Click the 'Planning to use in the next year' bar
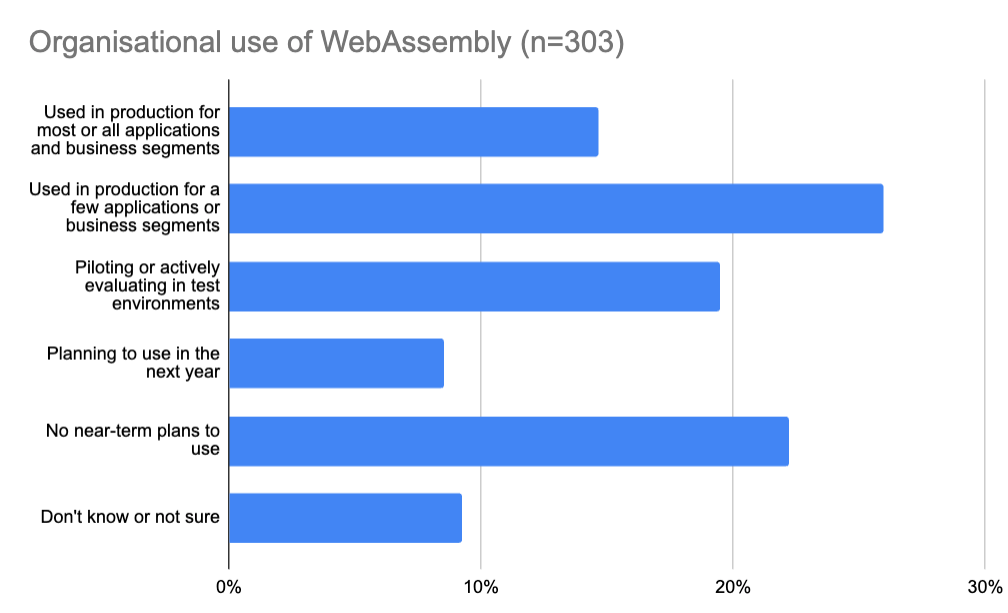This screenshot has width=1008, height=613. [336, 363]
